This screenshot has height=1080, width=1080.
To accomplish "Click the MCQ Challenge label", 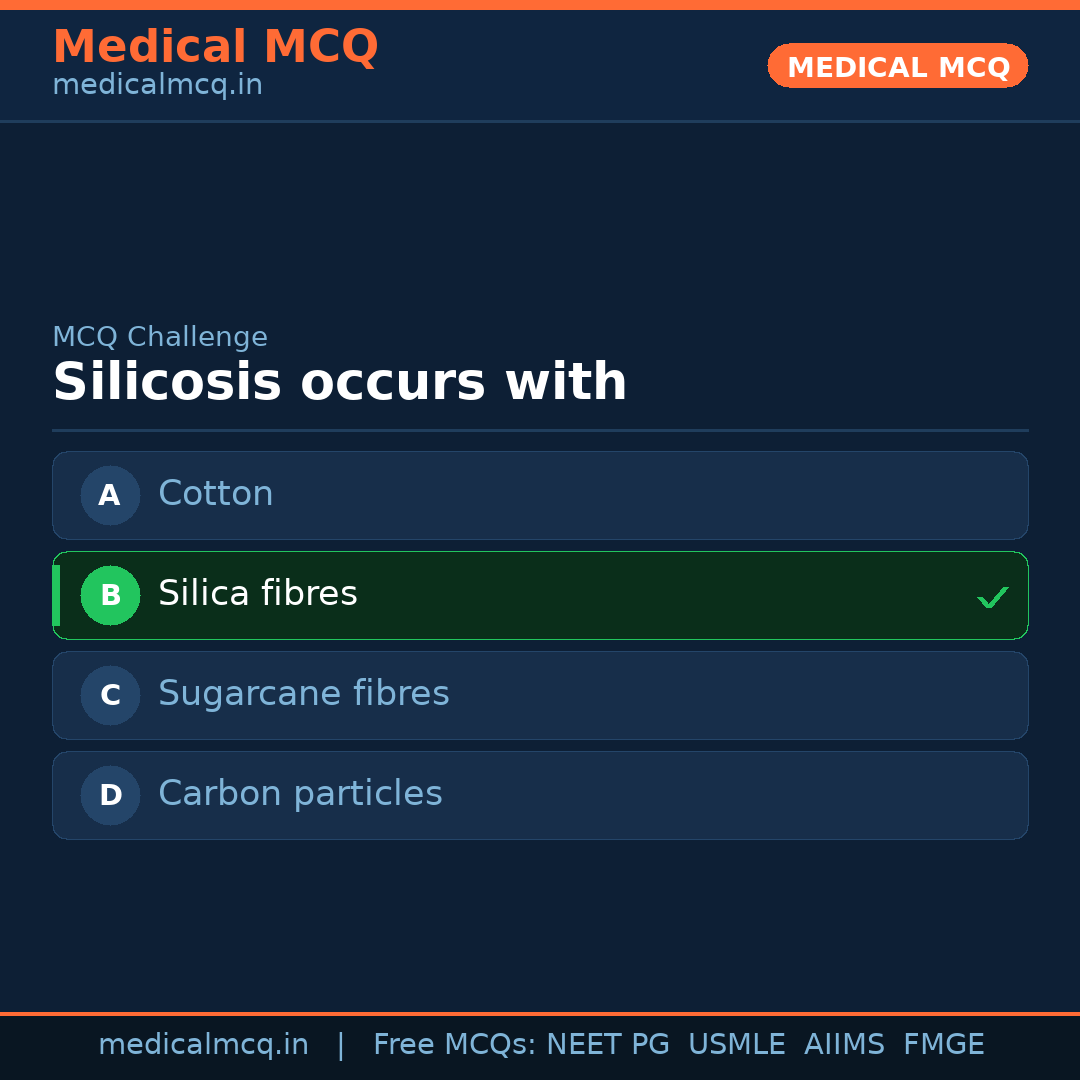I will pos(160,337).
